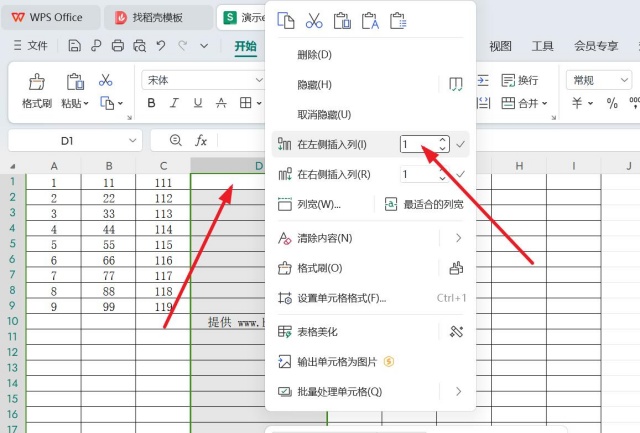
Task: Click the currency yen icon
Action: (x=577, y=103)
